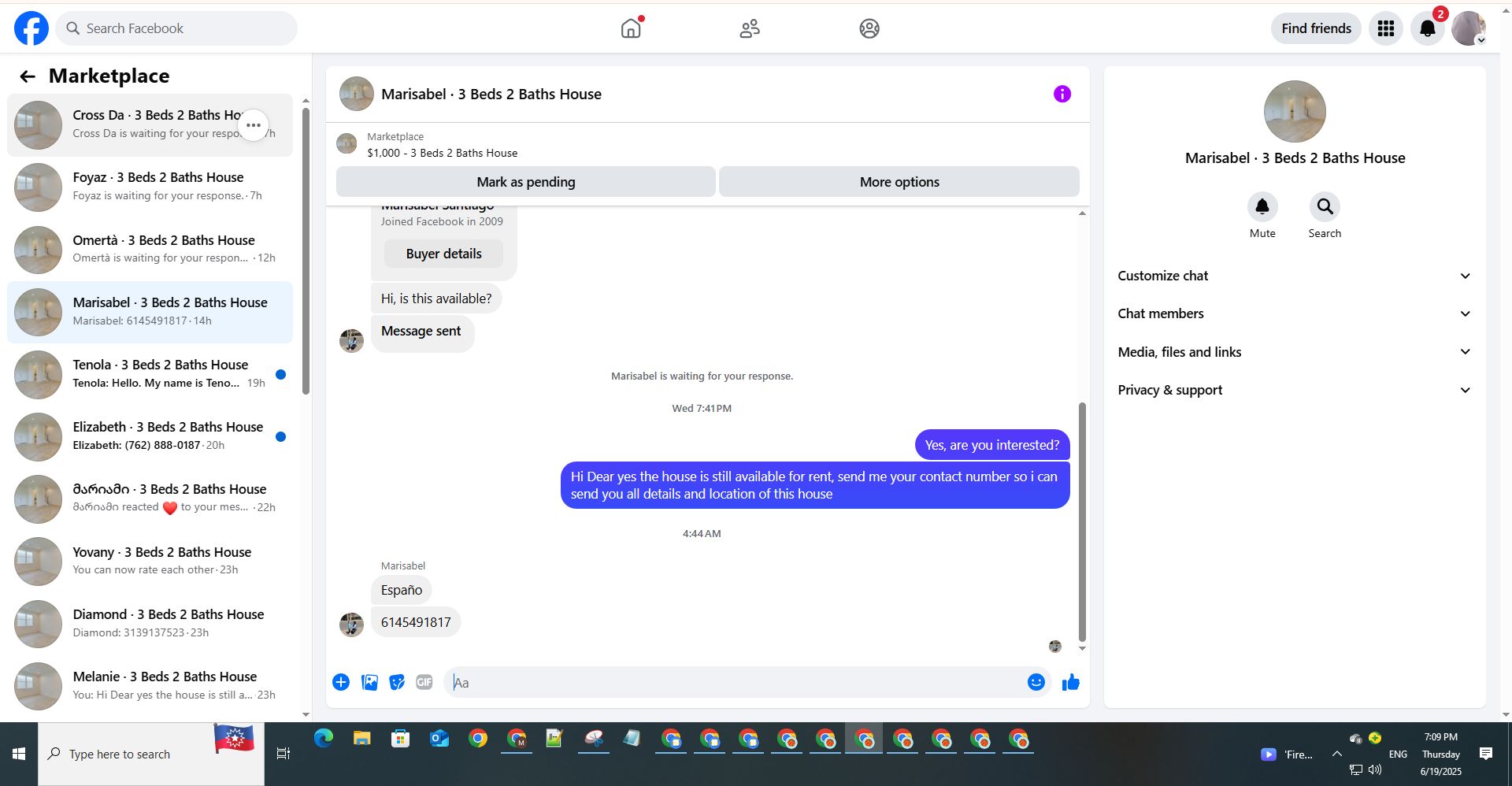Click the Find friends button
The height and width of the screenshot is (786, 1512).
click(x=1316, y=28)
